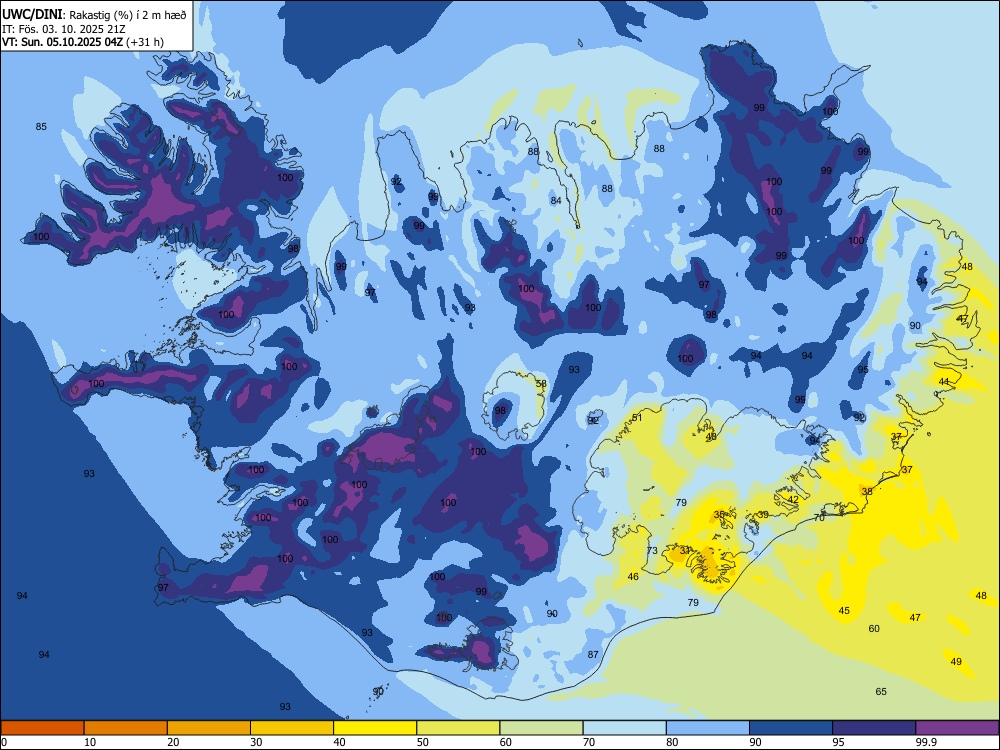The height and width of the screenshot is (750, 1000).
Task: Click the 44 value on the east coast
Action: click(944, 381)
